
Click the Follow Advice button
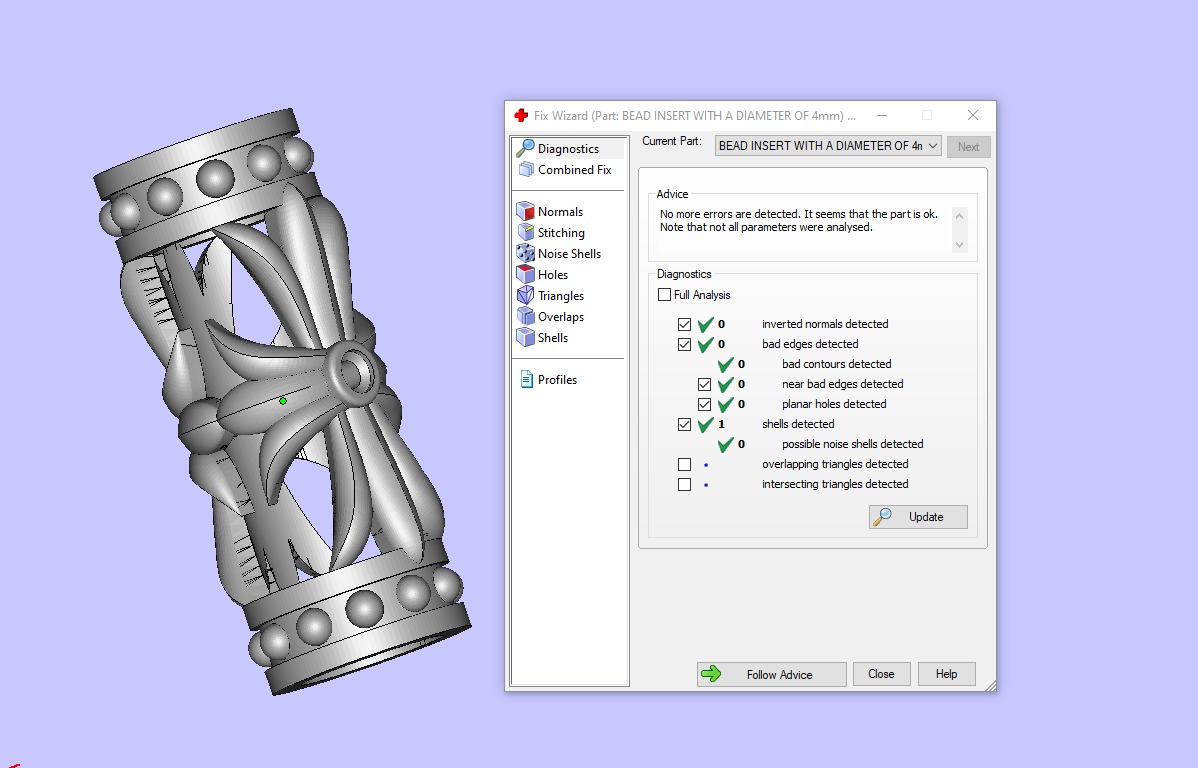[x=772, y=674]
